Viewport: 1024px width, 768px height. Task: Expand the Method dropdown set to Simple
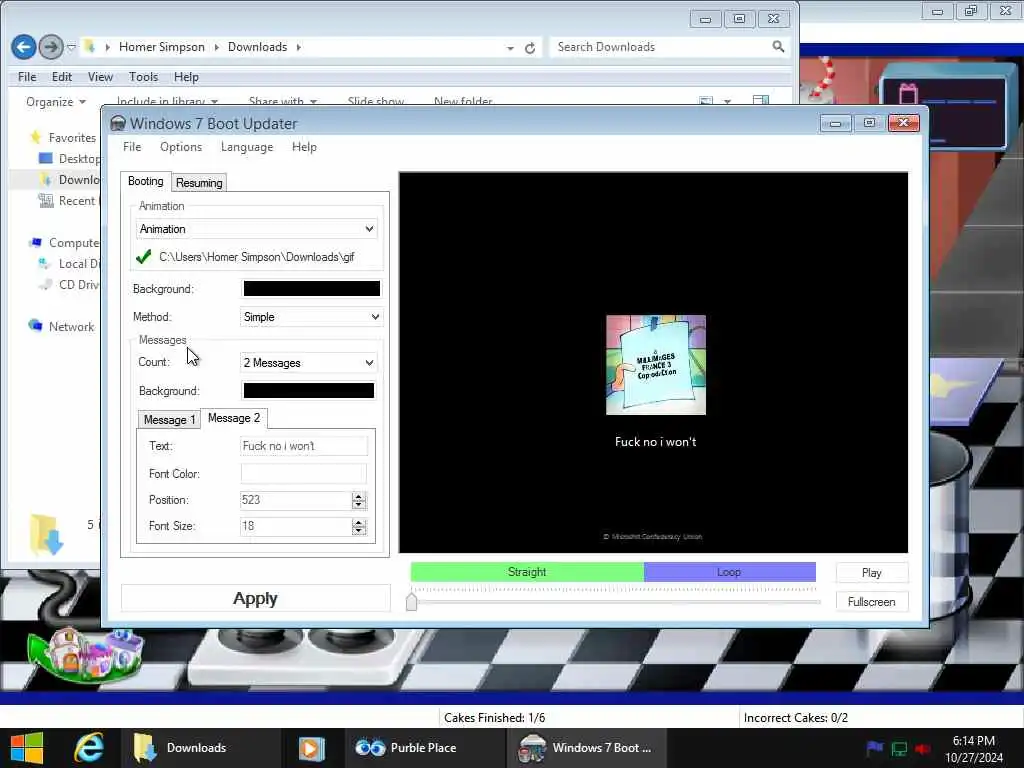pyautogui.click(x=311, y=317)
